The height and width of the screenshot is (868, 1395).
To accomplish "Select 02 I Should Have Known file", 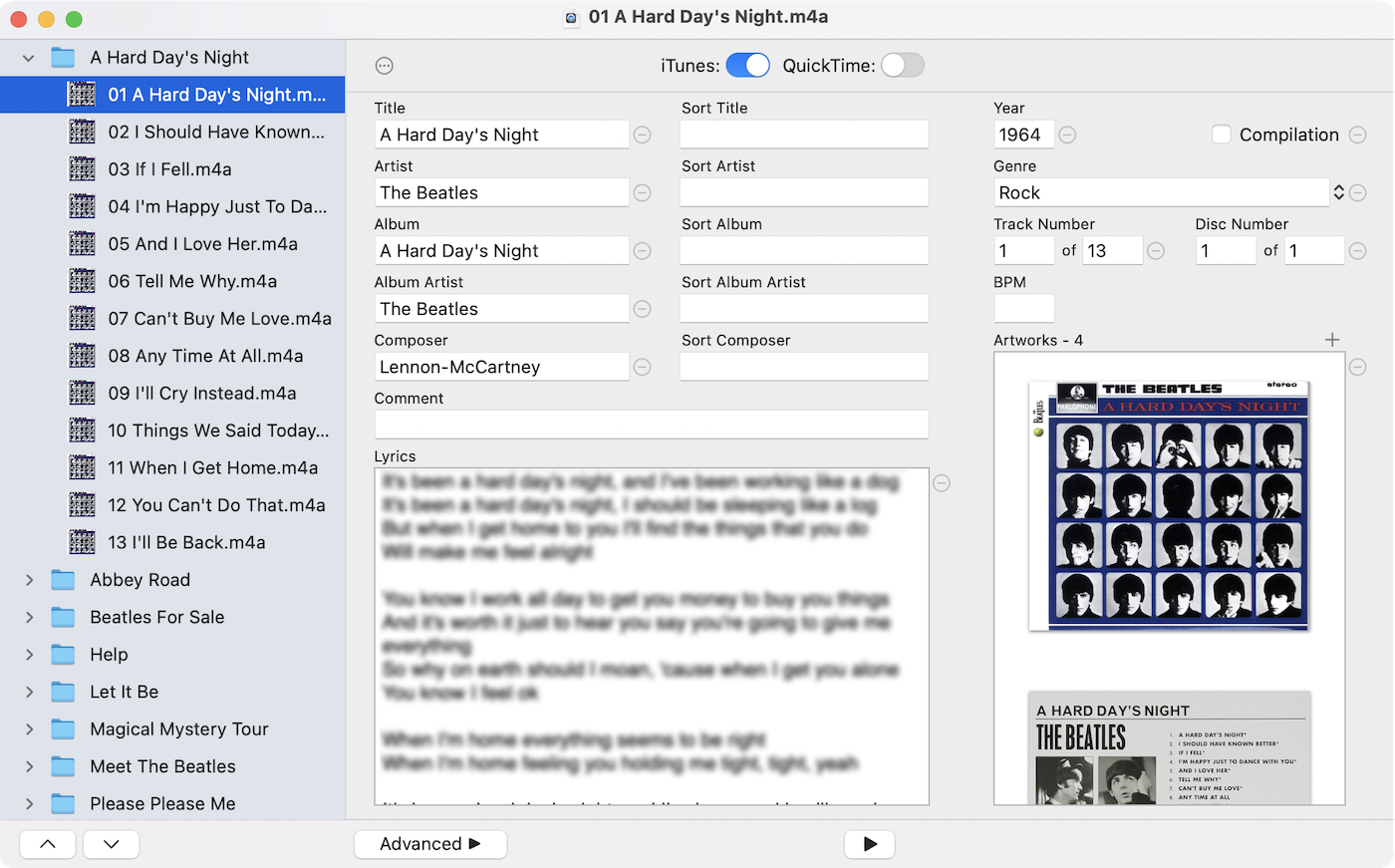I will pyautogui.click(x=172, y=132).
